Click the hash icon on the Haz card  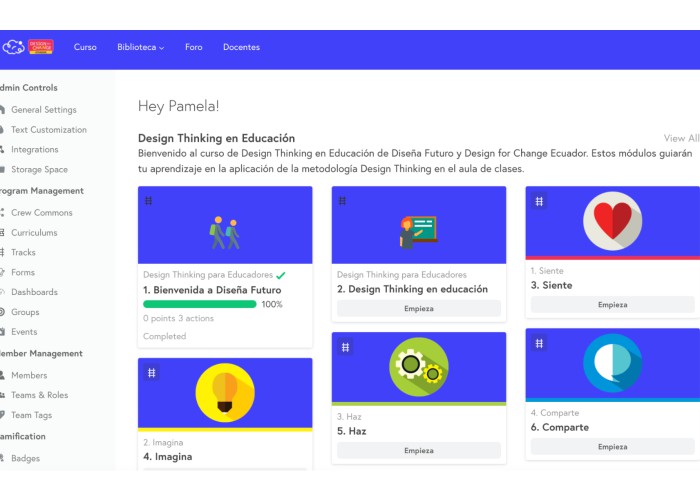point(346,347)
